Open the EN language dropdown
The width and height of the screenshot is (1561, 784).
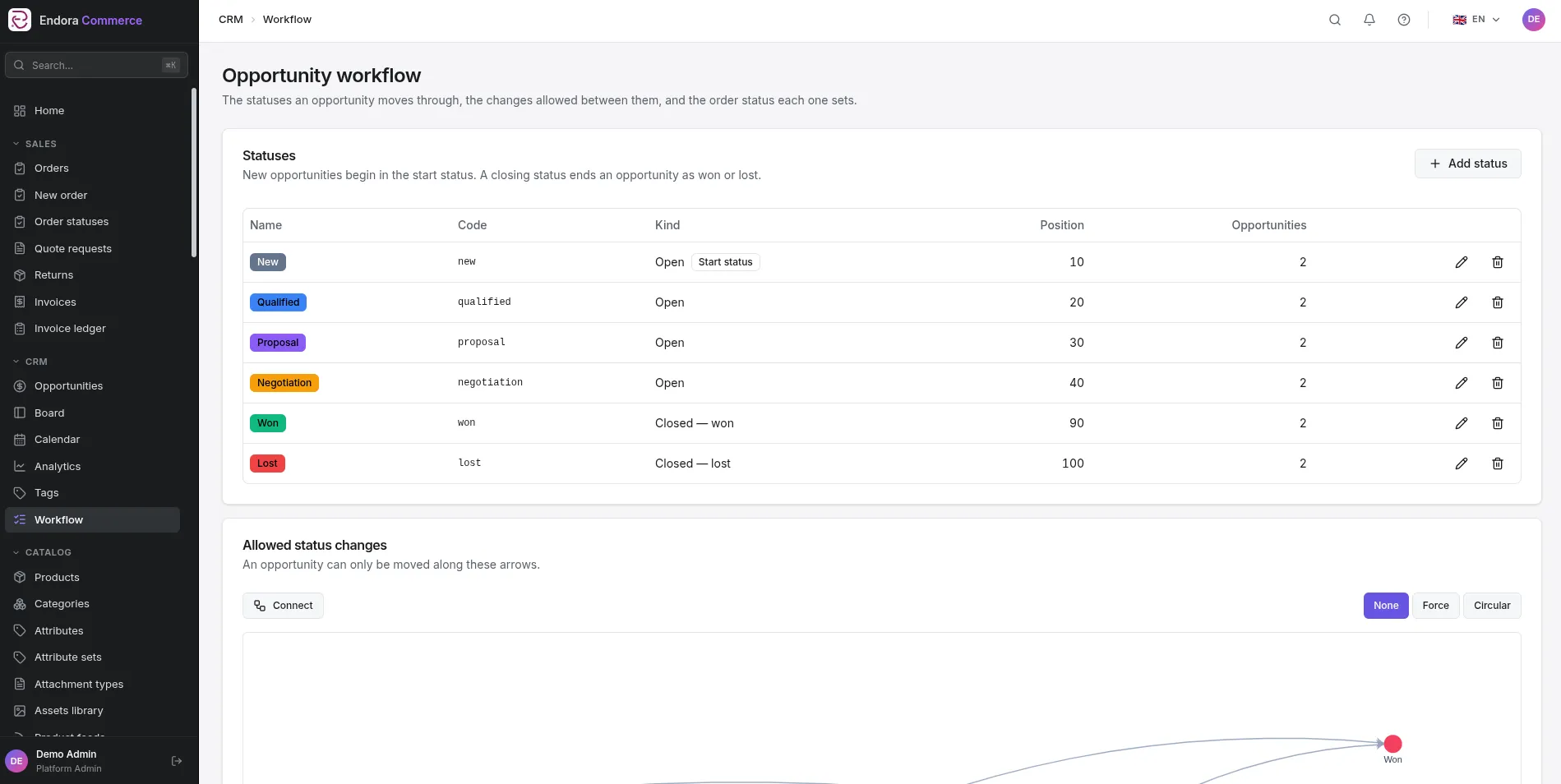1476,20
